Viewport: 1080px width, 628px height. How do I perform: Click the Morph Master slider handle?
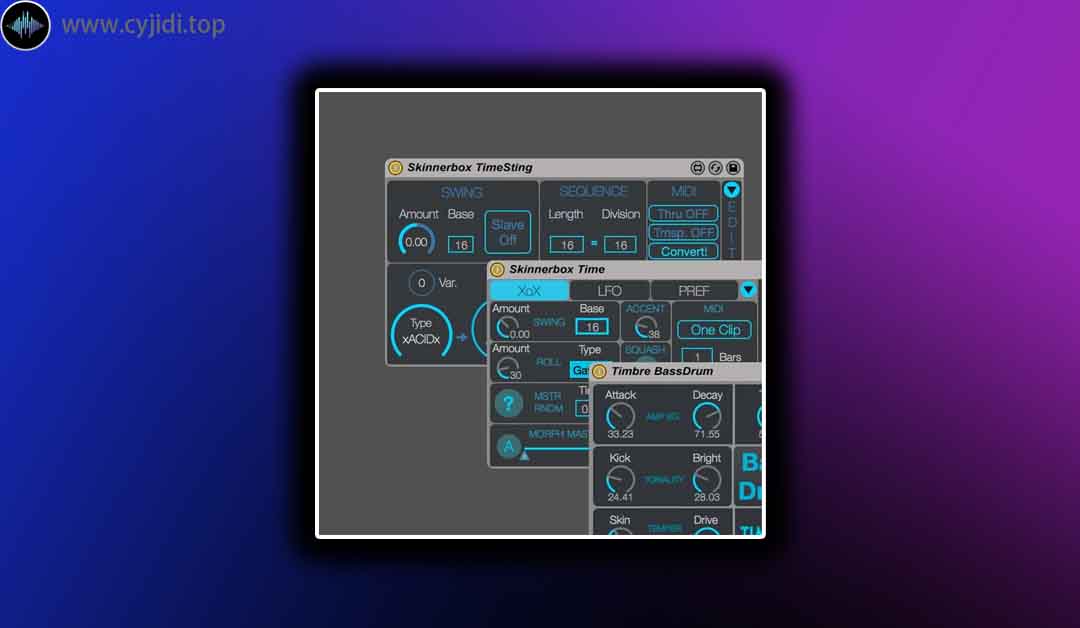[524, 454]
